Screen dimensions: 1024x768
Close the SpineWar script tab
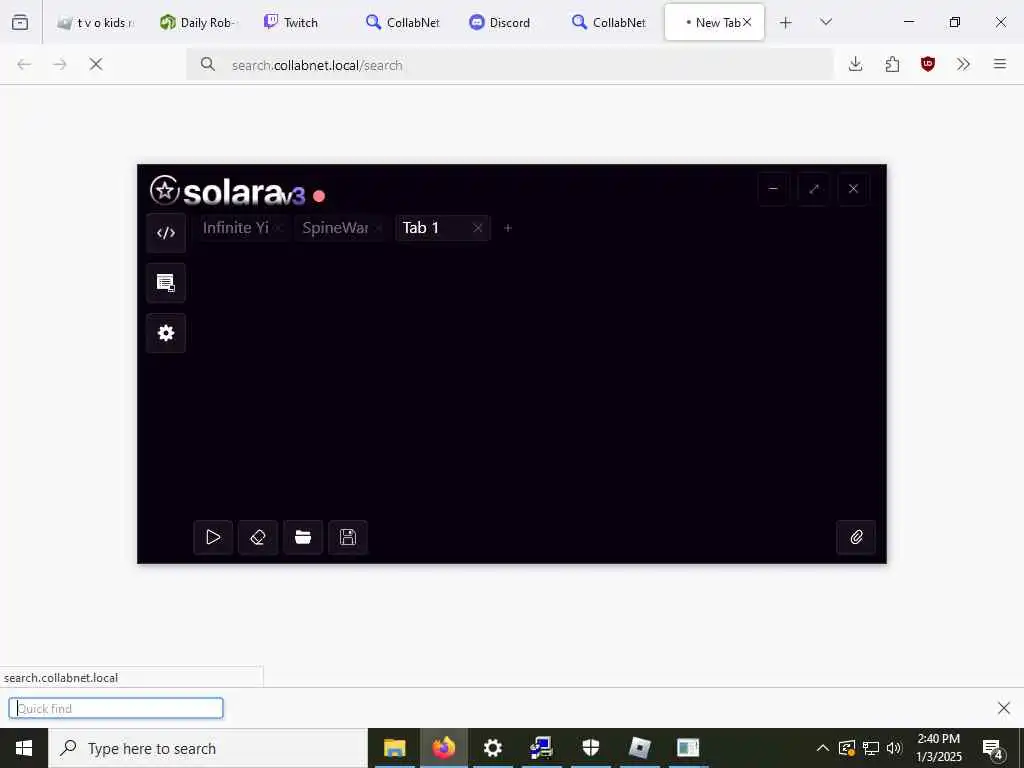click(379, 228)
